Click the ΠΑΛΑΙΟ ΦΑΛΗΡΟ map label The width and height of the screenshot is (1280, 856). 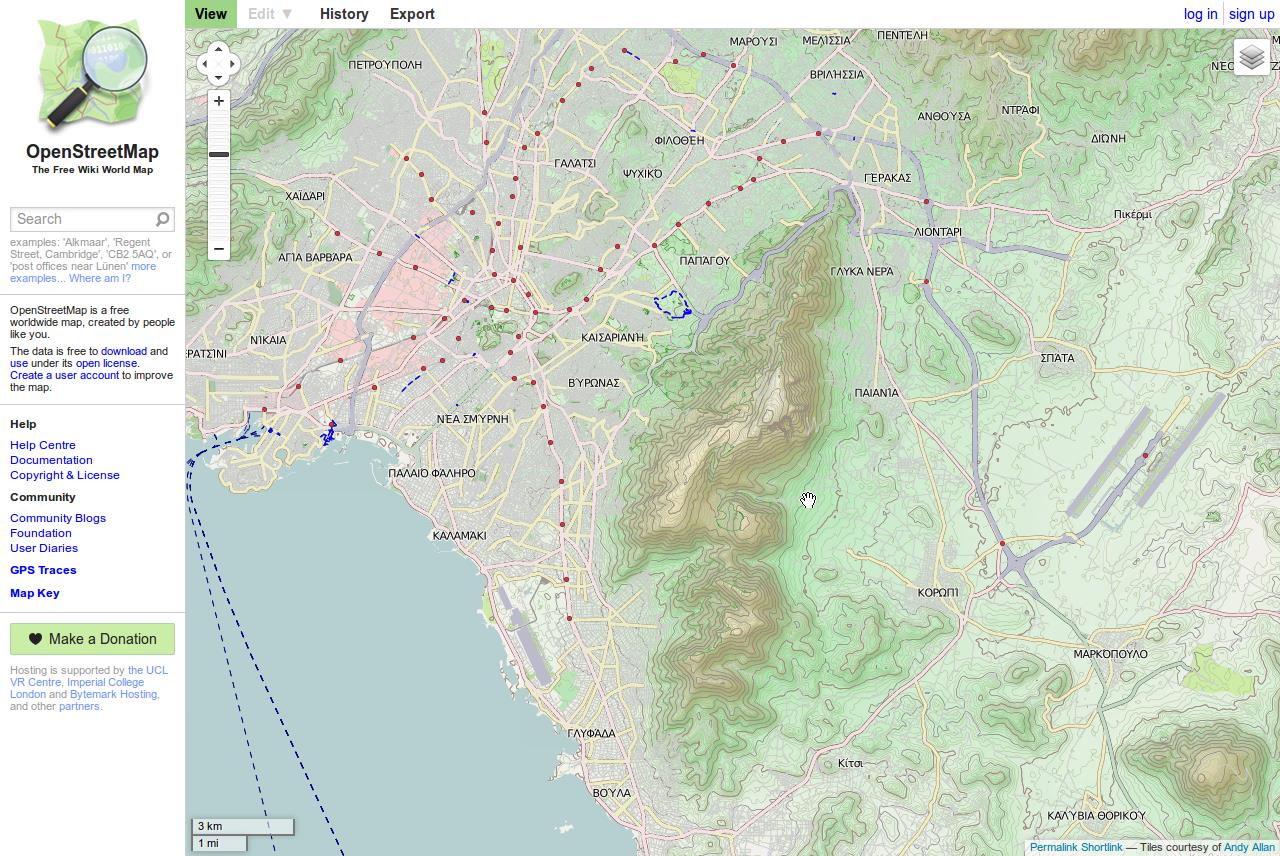pyautogui.click(x=432, y=473)
